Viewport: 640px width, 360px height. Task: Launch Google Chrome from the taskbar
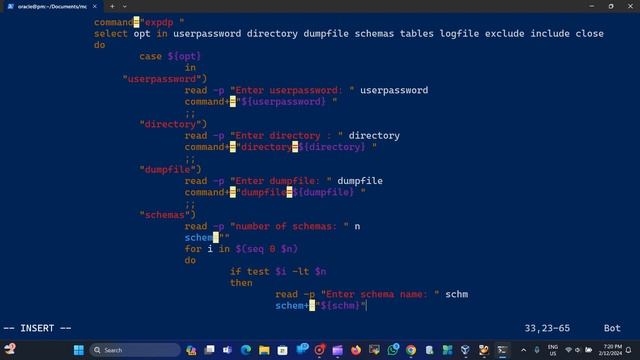tap(411, 350)
